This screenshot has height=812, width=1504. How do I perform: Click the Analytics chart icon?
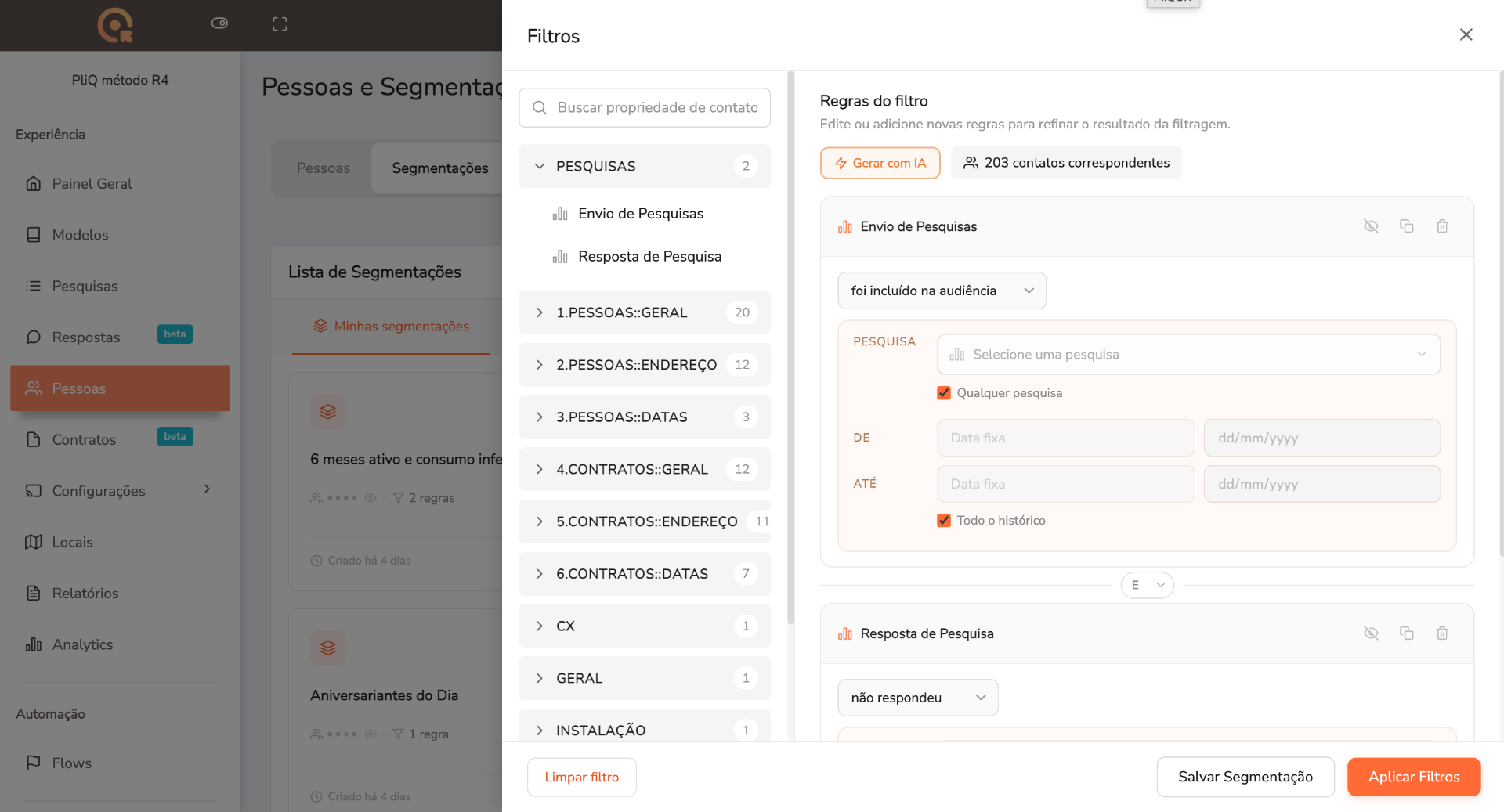(x=33, y=644)
